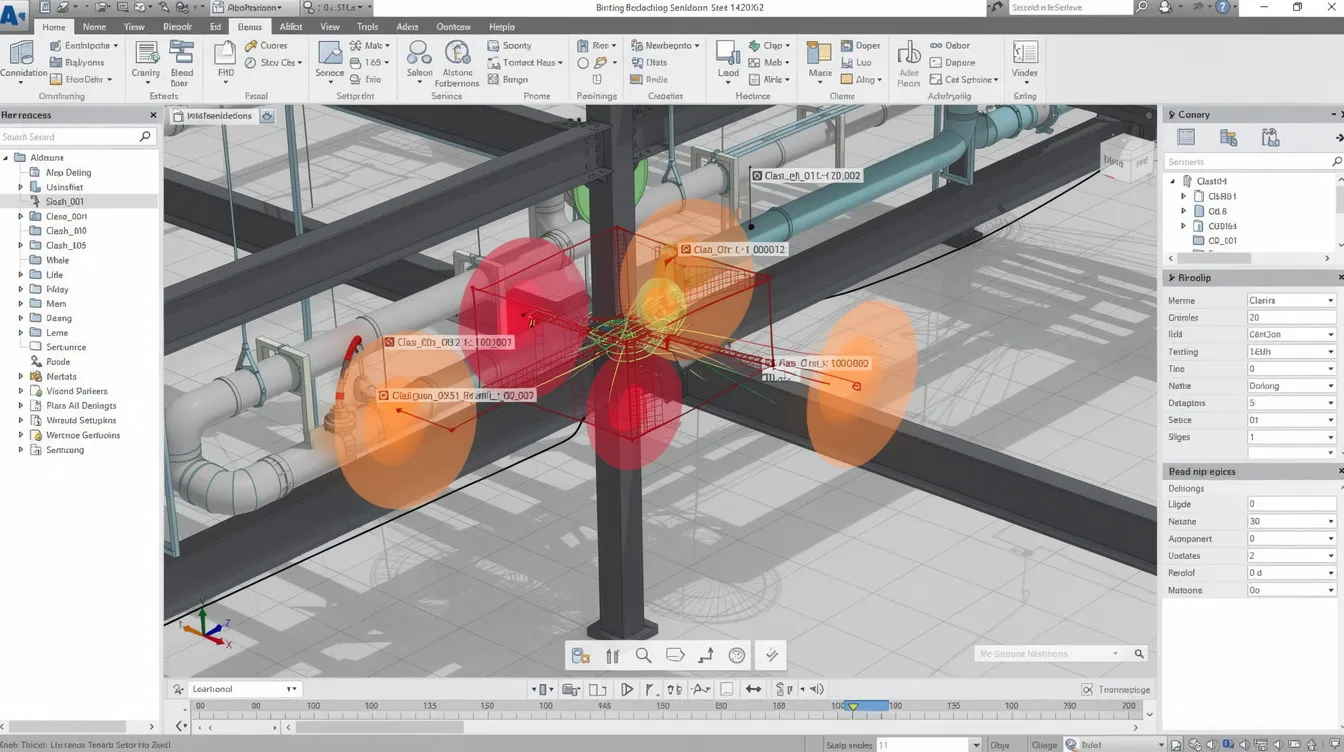Image resolution: width=1344 pixels, height=752 pixels.
Task: Open the Hepio ribbon tab
Action: [502, 27]
